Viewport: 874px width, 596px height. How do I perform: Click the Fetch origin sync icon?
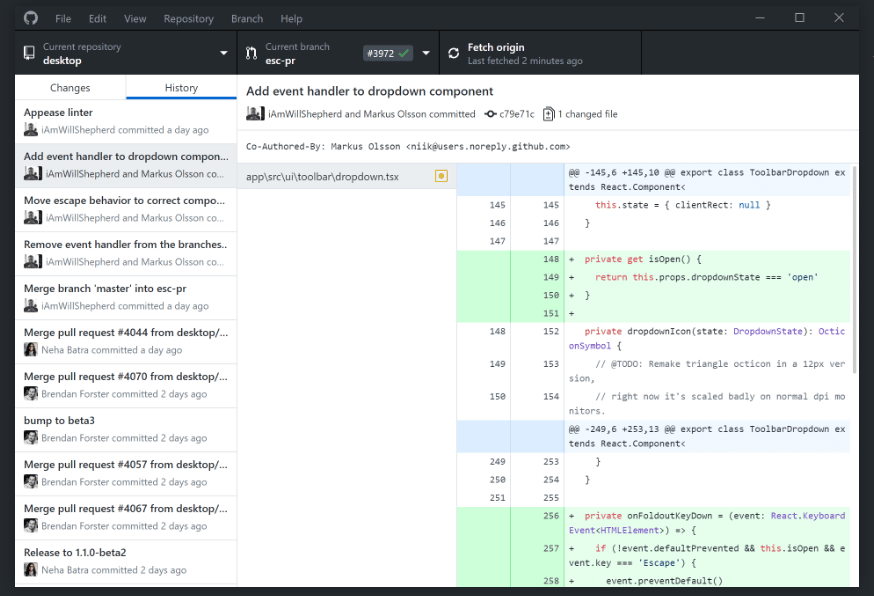click(454, 53)
